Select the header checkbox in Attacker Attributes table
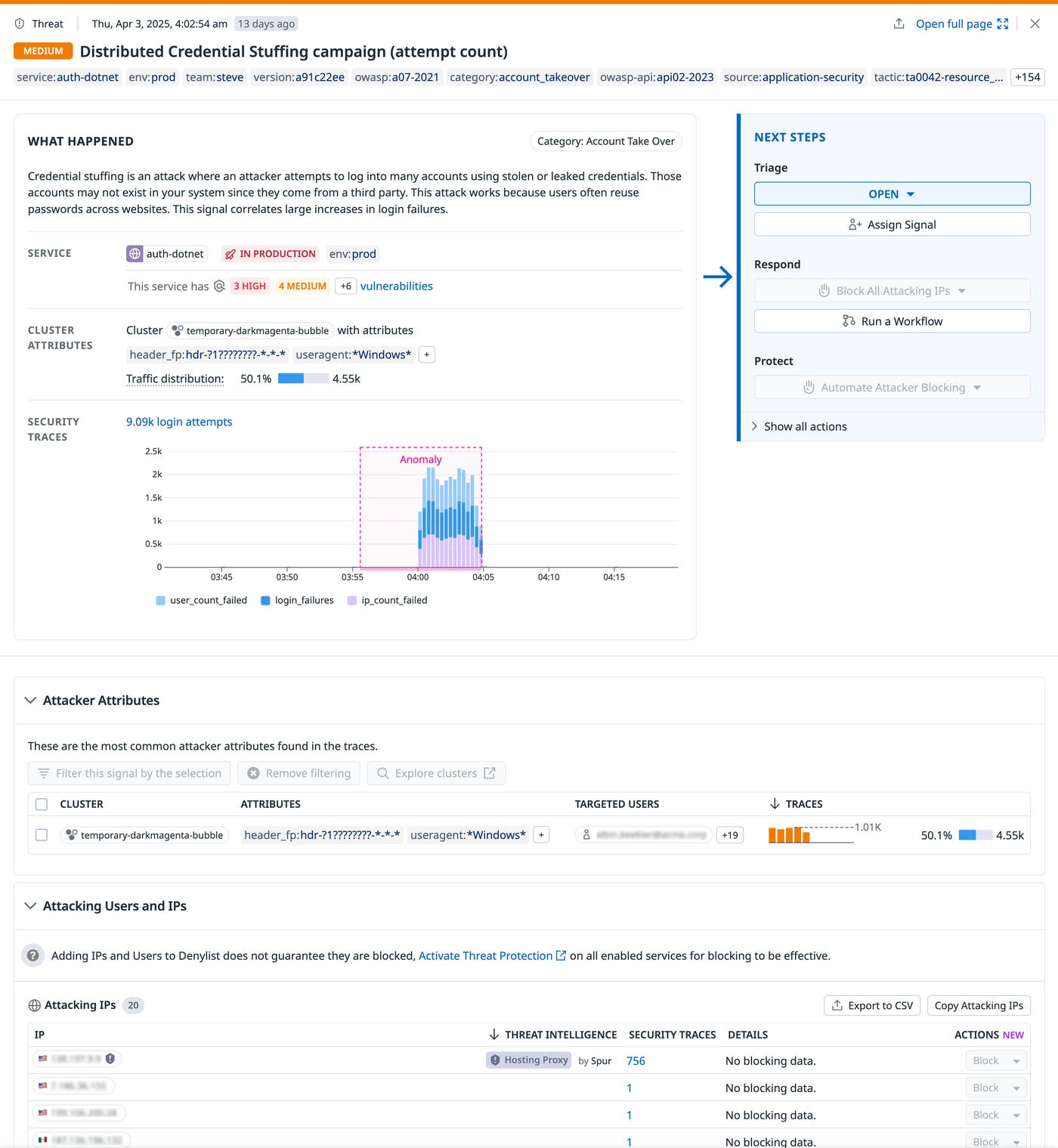This screenshot has width=1058, height=1148. tap(42, 804)
